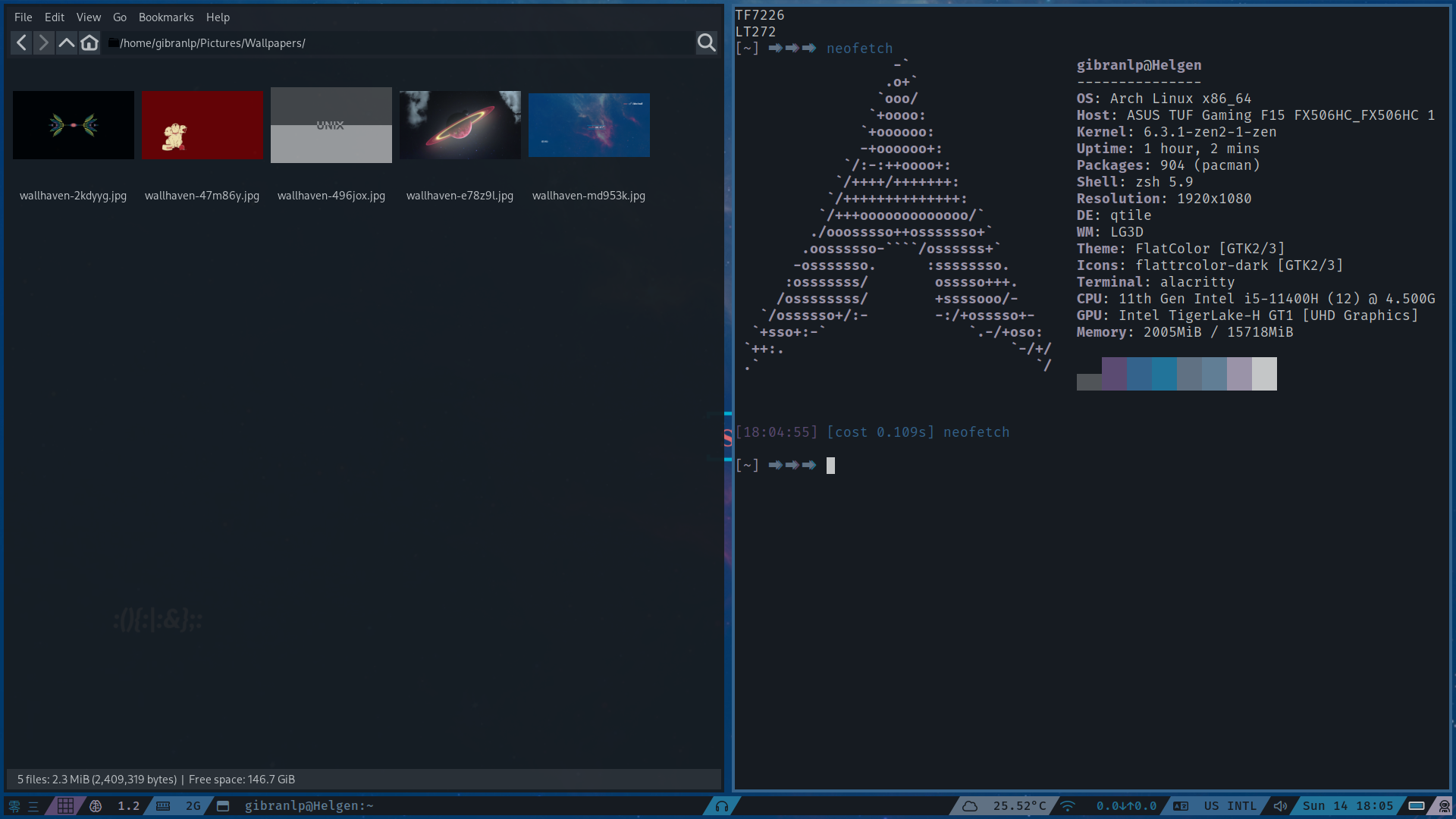Image resolution: width=1456 pixels, height=819 pixels.
Task: Click the teal swatch in neofetch palette
Action: 1164,374
